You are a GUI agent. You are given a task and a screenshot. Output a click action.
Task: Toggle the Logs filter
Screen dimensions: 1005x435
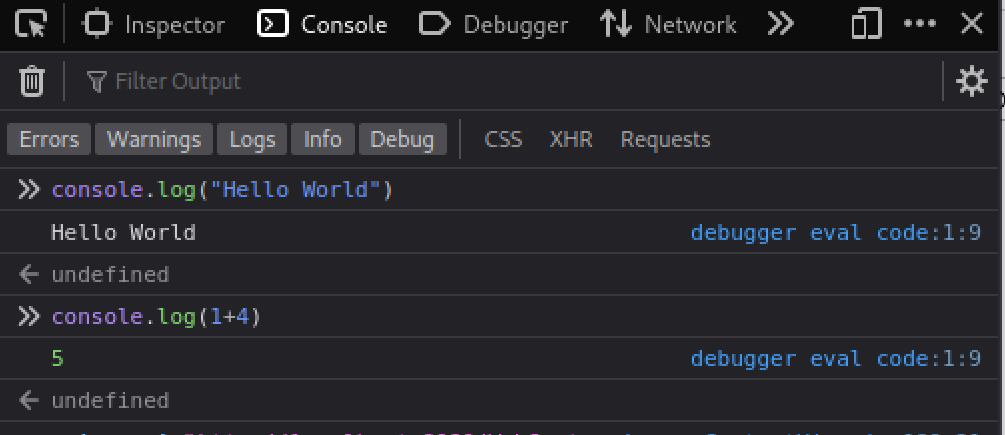click(x=252, y=139)
